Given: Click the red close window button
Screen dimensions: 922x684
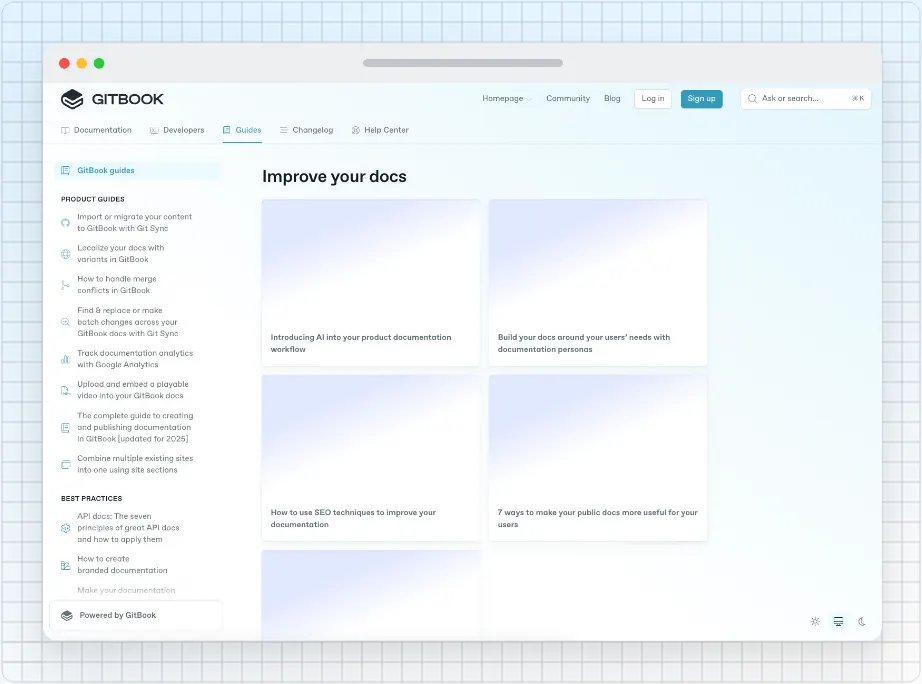Looking at the screenshot, I should pyautogui.click(x=65, y=64).
